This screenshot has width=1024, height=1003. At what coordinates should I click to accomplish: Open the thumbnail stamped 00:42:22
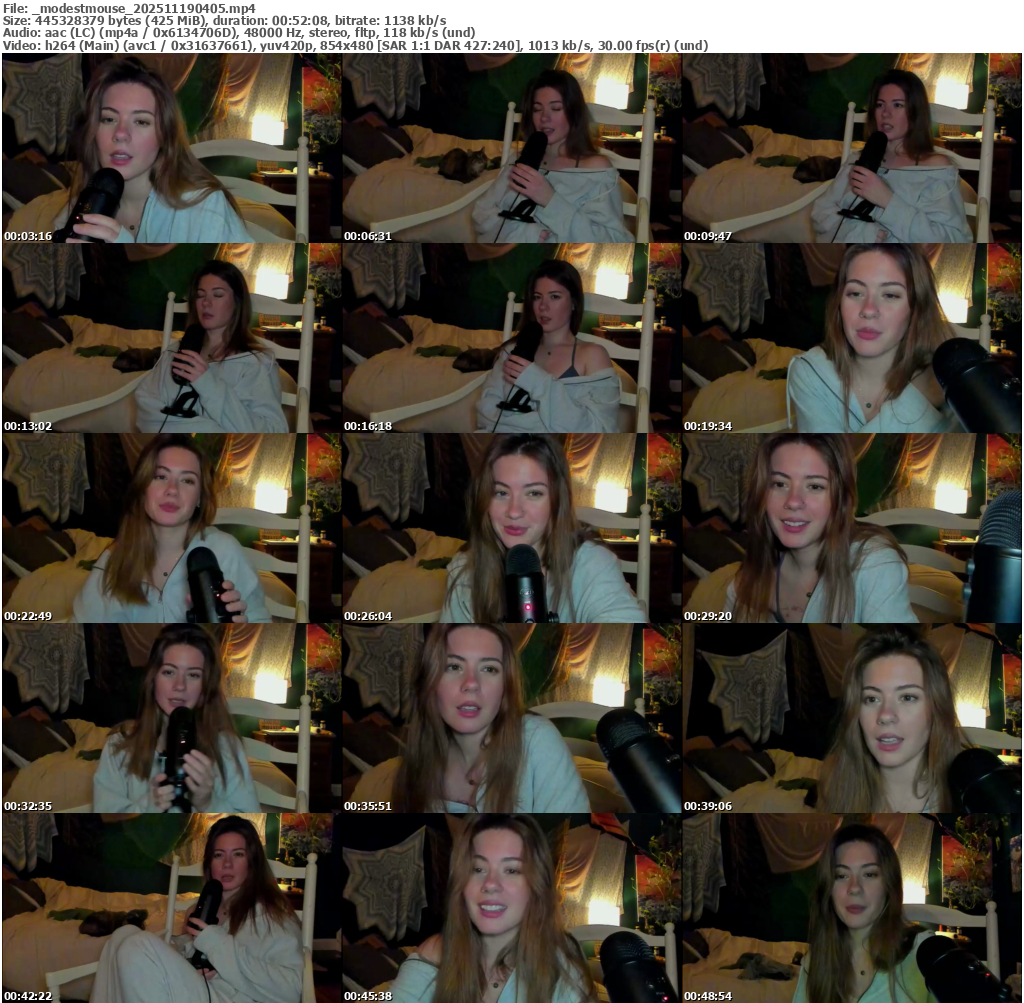coord(172,908)
